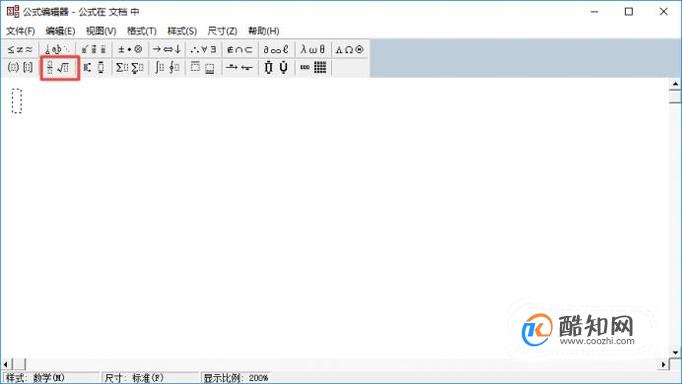Click the horizontal scrollbar right arrow
Image resolution: width=682 pixels, height=384 pixels.
pyautogui.click(x=664, y=364)
